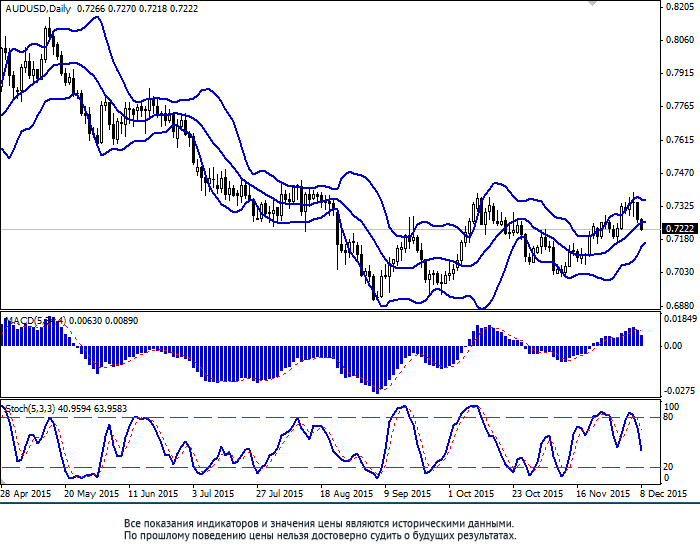Click the Stochastic readout 40.9594 63.9583
The width and height of the screenshot is (700, 552).
coord(92,409)
